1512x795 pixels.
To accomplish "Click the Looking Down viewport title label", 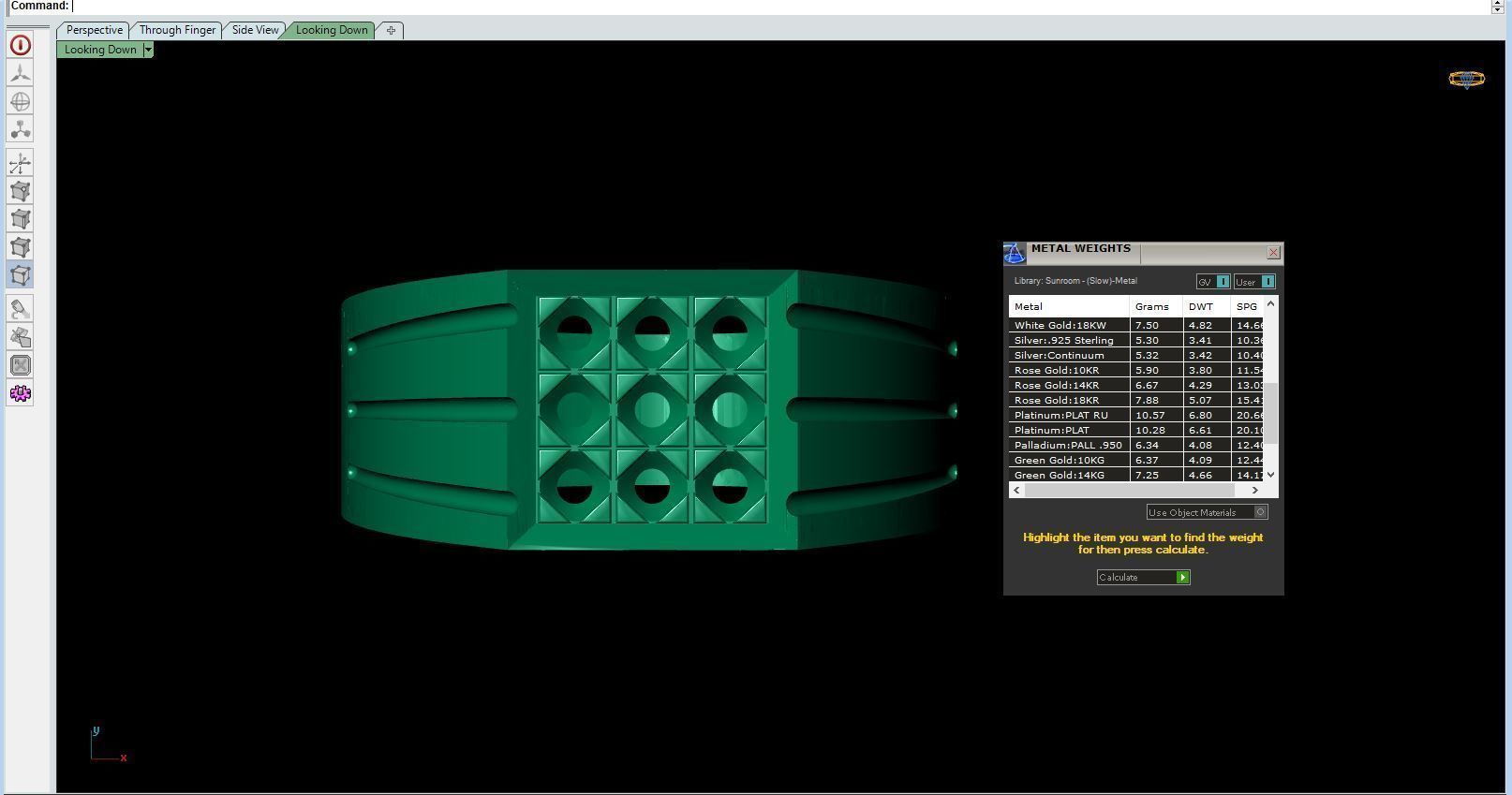I will [x=100, y=50].
